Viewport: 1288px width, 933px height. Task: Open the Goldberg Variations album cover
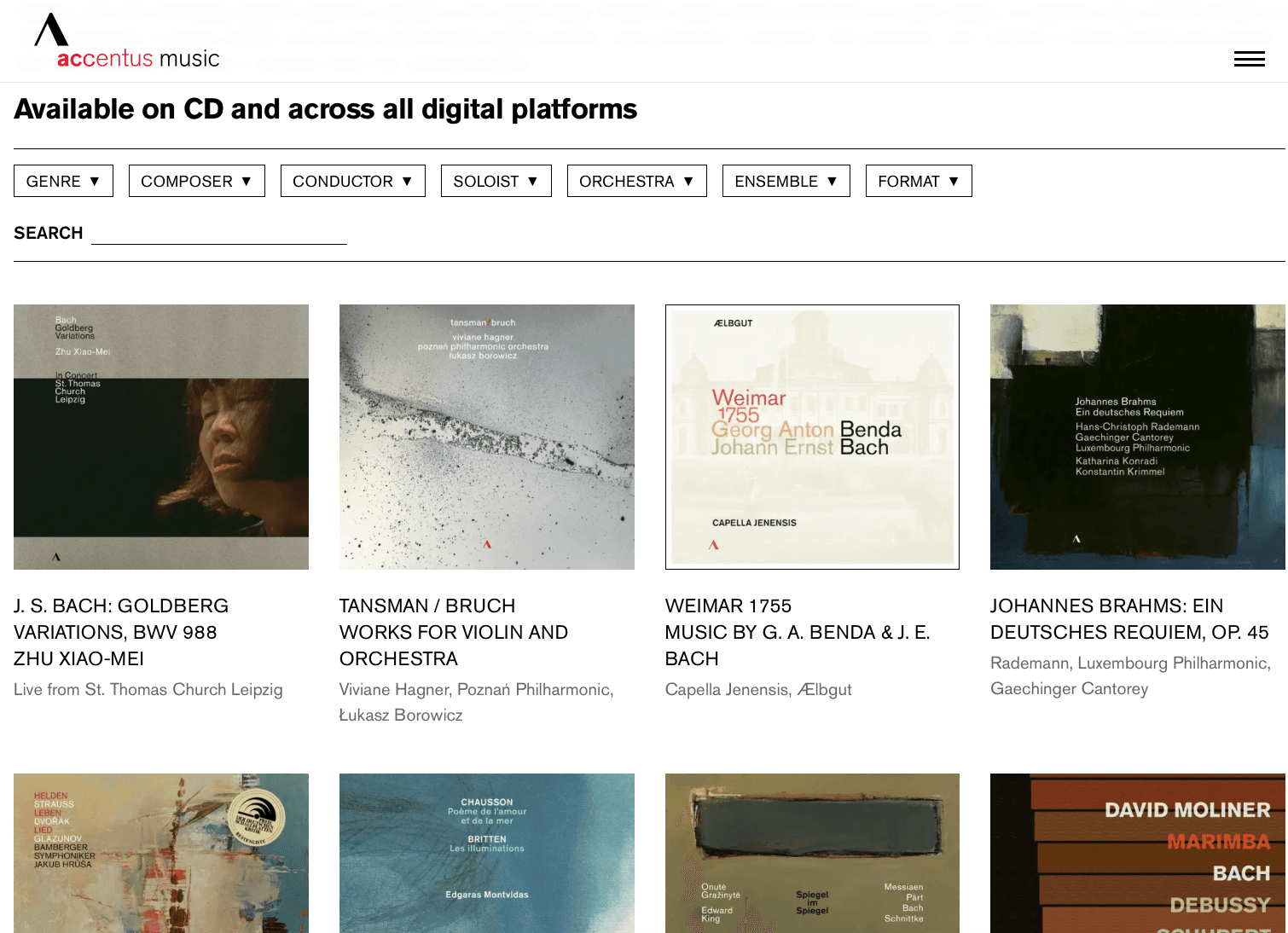click(161, 437)
